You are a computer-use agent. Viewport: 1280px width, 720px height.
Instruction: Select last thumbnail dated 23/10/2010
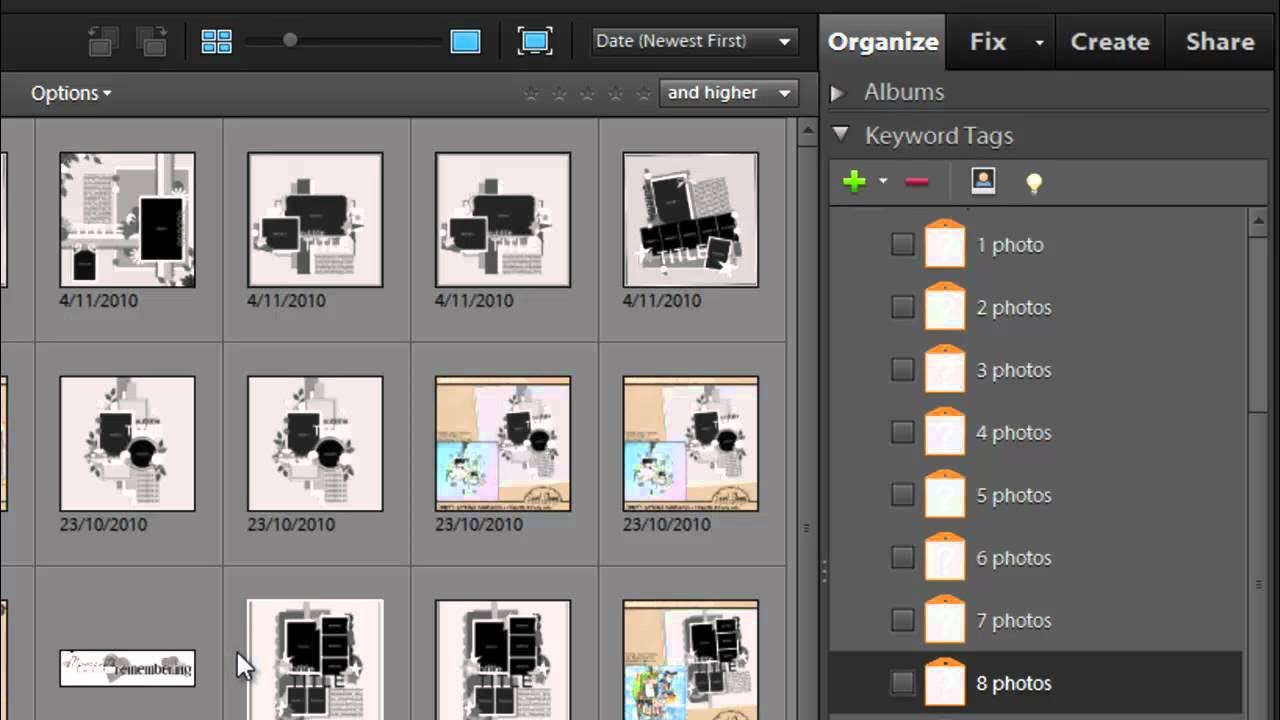point(691,444)
